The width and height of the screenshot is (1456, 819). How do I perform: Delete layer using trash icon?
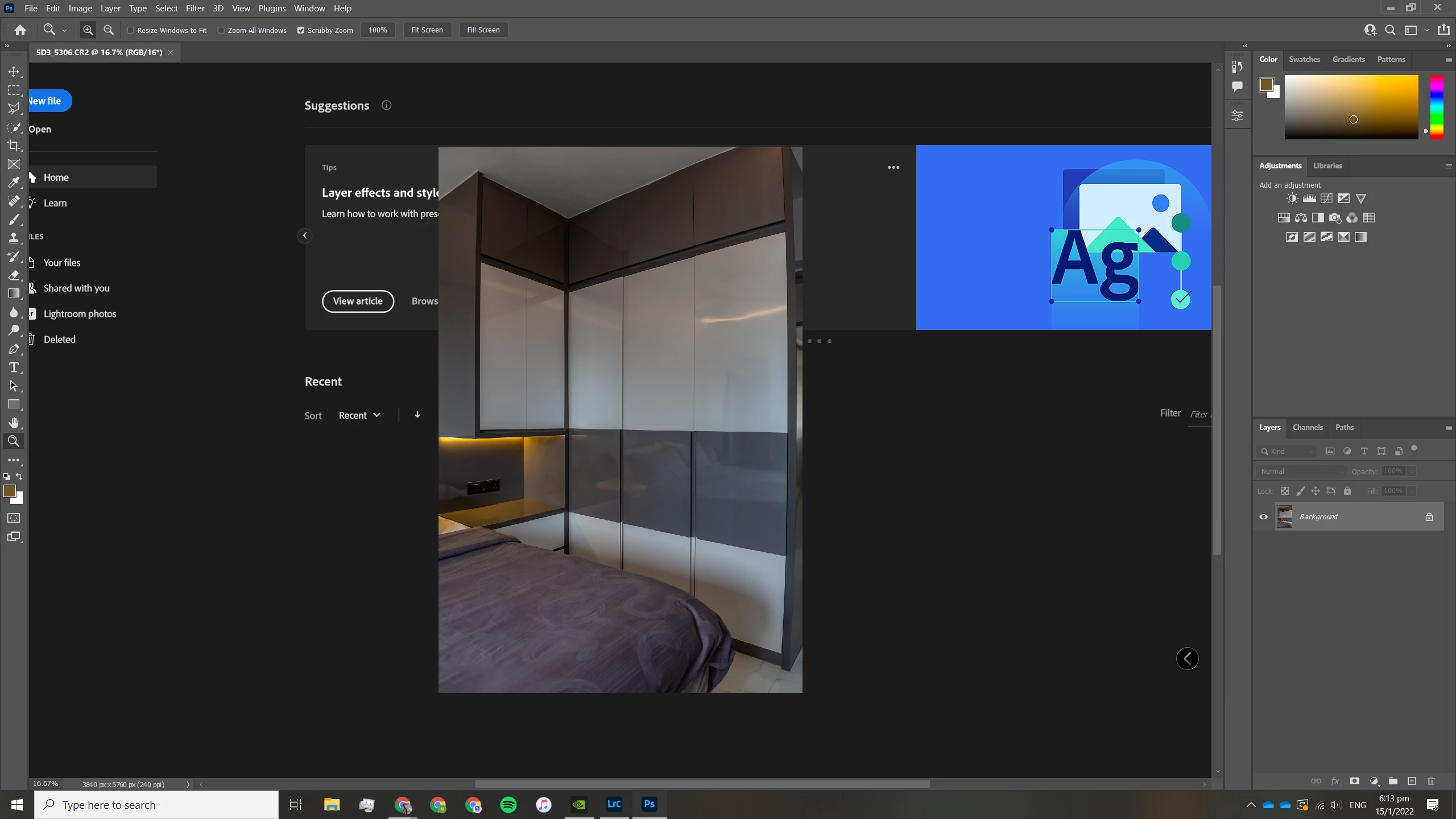pos(1432,781)
